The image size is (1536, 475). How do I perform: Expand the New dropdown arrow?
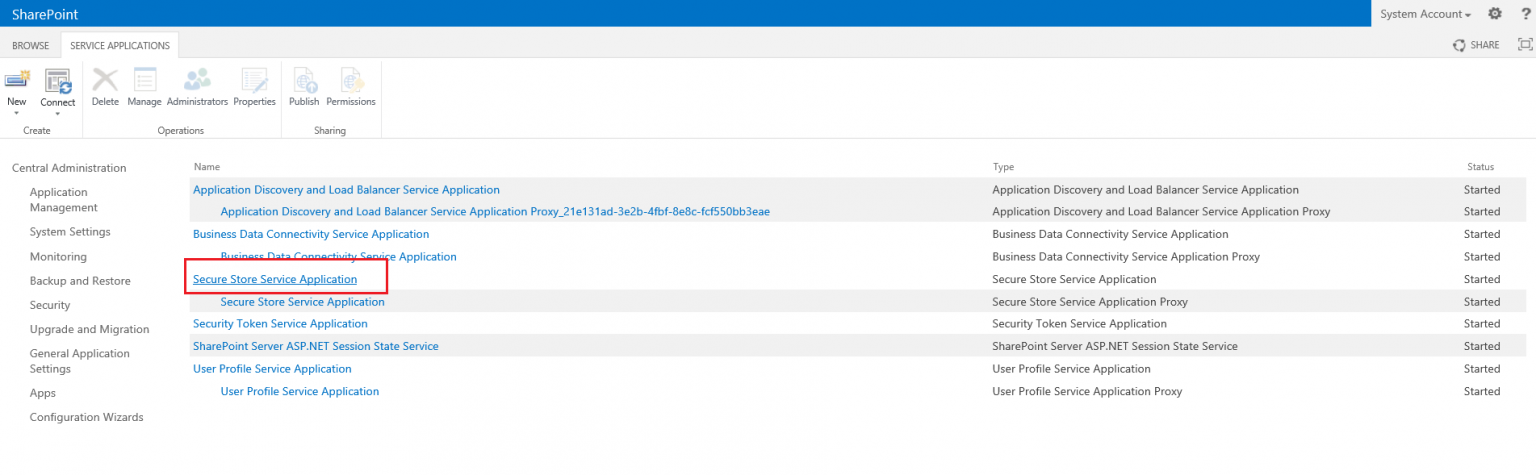pyautogui.click(x=17, y=113)
